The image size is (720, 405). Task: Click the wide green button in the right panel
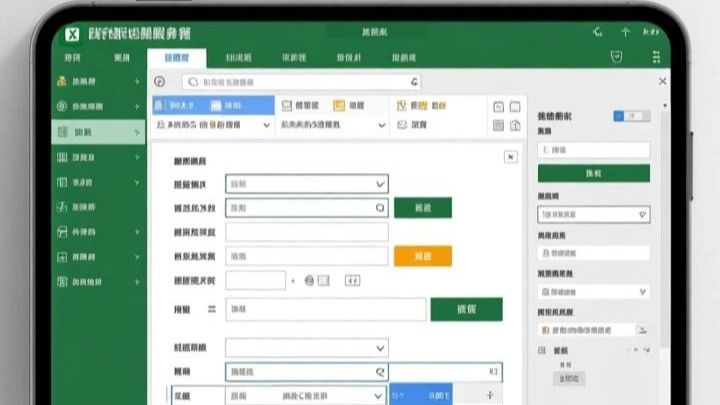tap(594, 173)
